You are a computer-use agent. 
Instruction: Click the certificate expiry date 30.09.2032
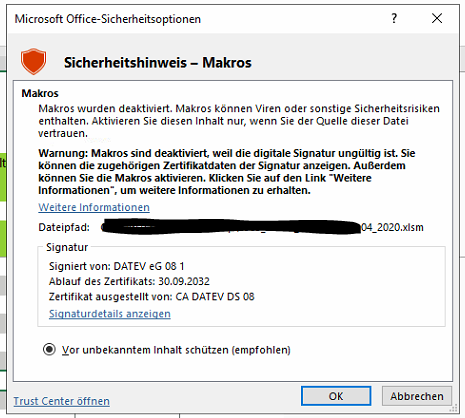coord(184,281)
